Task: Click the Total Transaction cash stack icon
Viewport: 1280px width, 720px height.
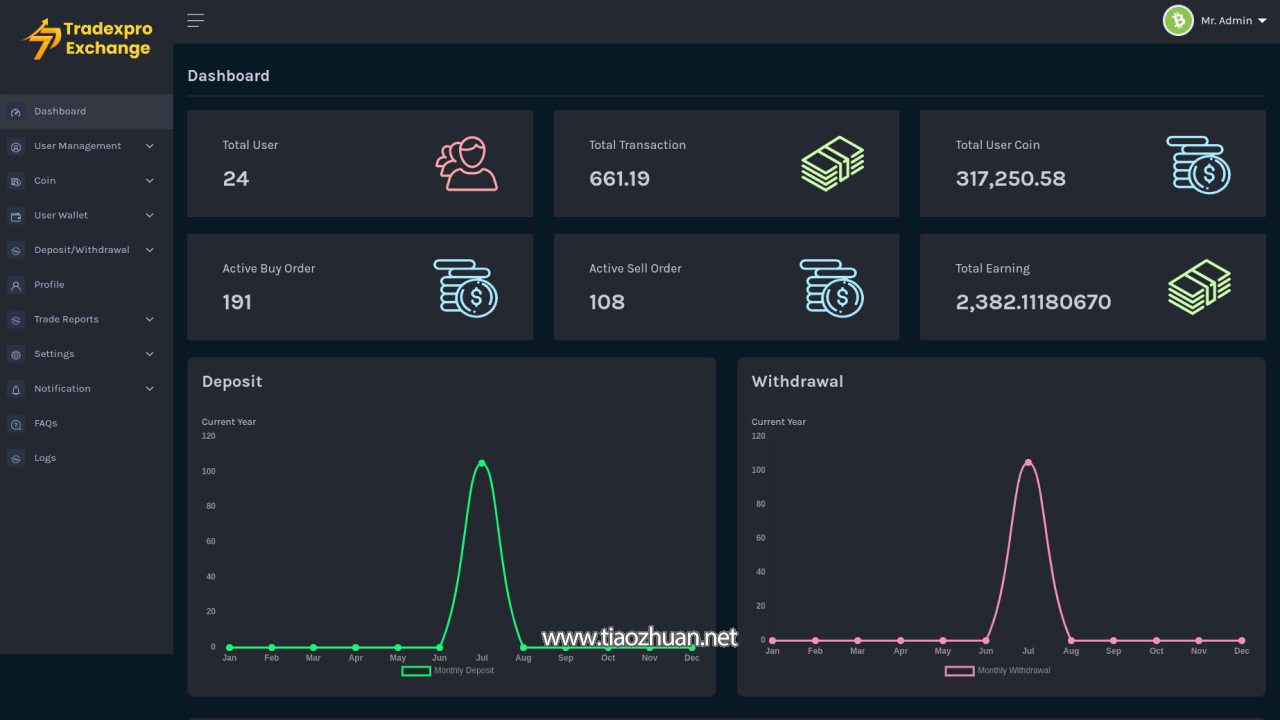Action: click(832, 164)
